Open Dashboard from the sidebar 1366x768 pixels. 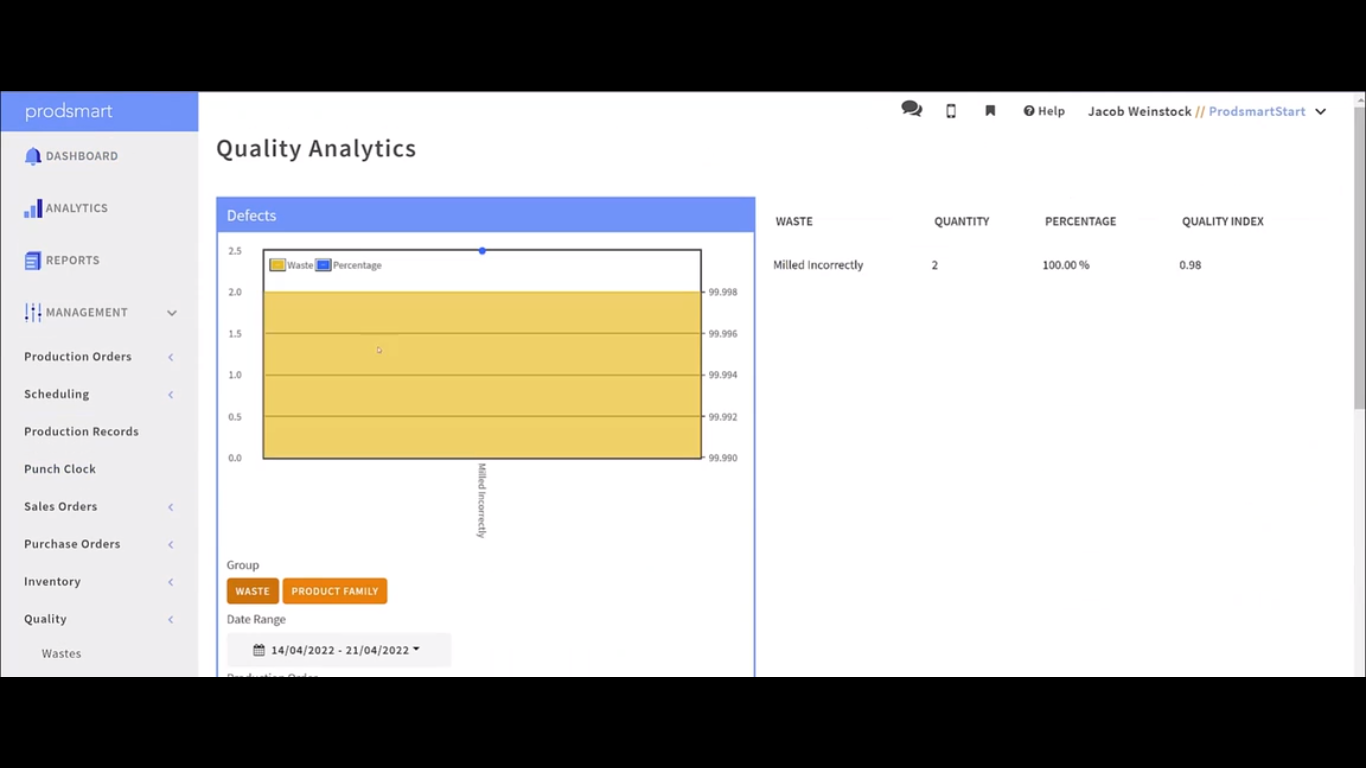82,156
